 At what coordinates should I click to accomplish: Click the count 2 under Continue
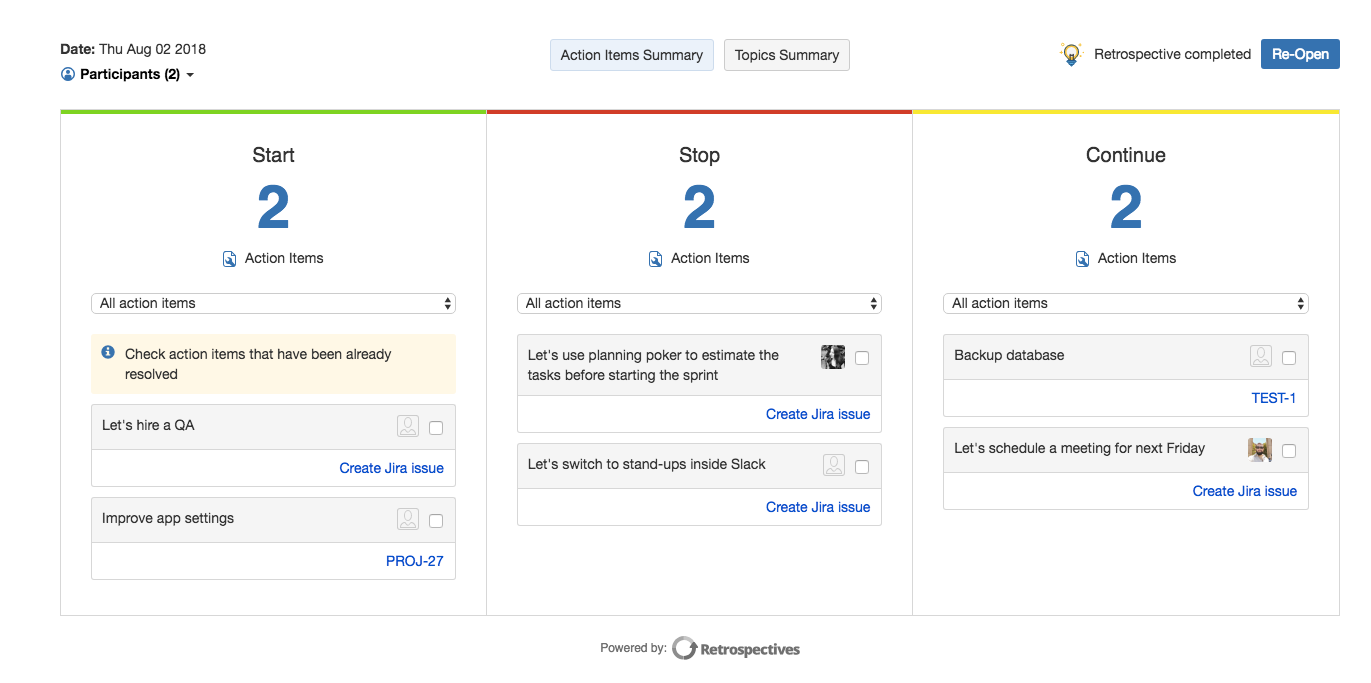[x=1126, y=208]
